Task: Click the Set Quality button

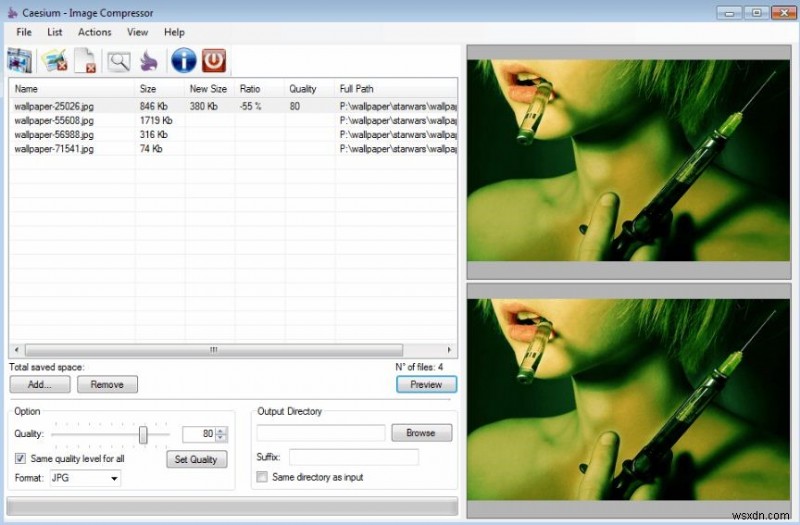Action: click(196, 459)
